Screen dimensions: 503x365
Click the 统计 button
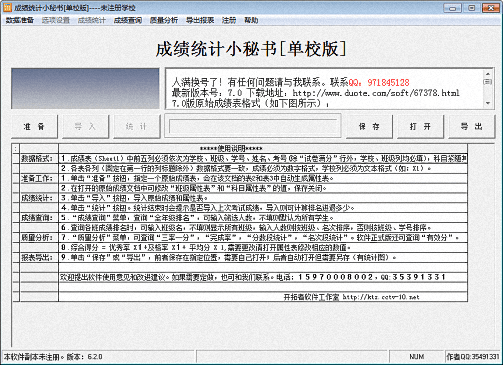137,127
